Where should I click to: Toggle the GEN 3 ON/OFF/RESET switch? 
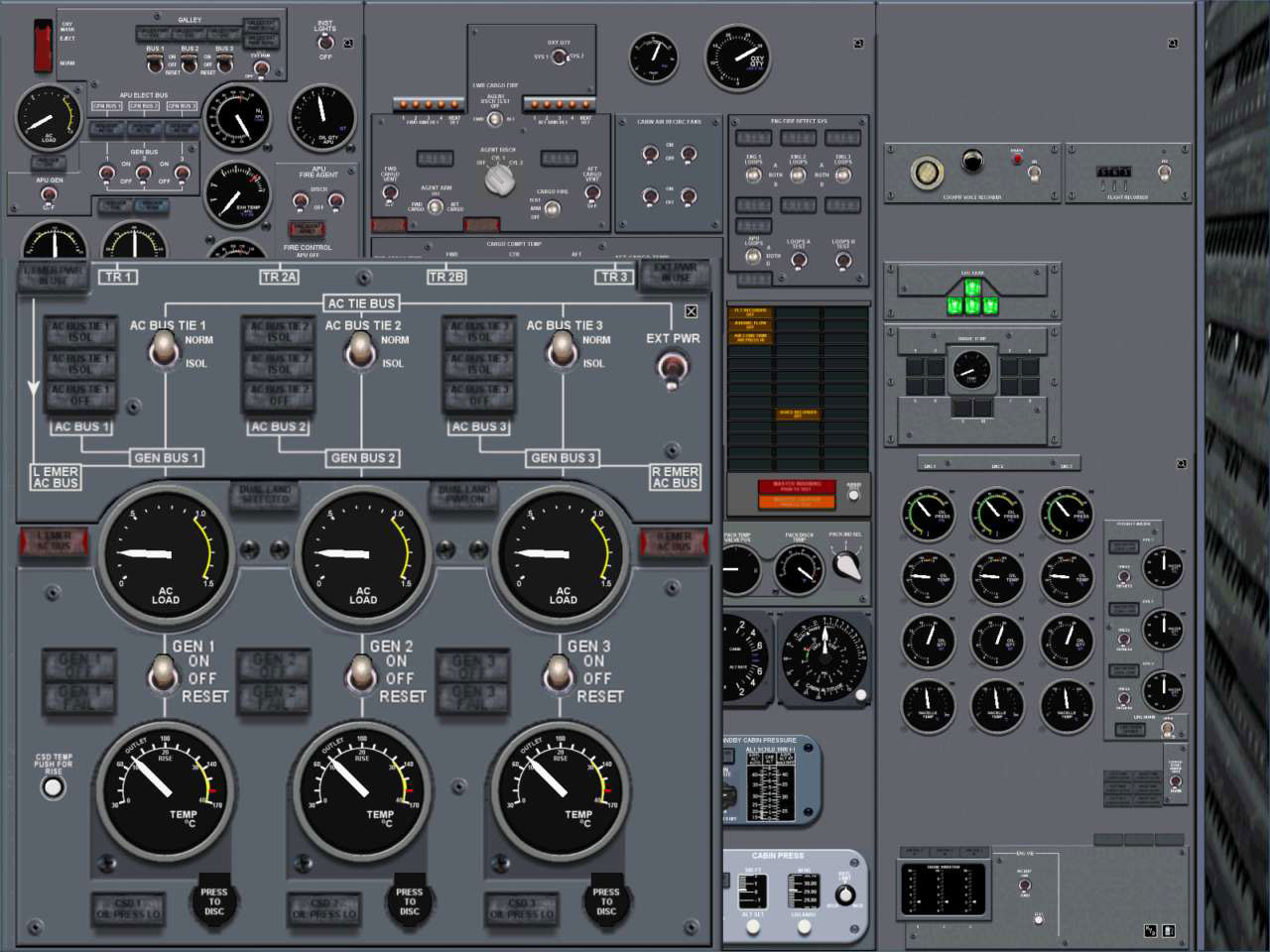coord(559,673)
